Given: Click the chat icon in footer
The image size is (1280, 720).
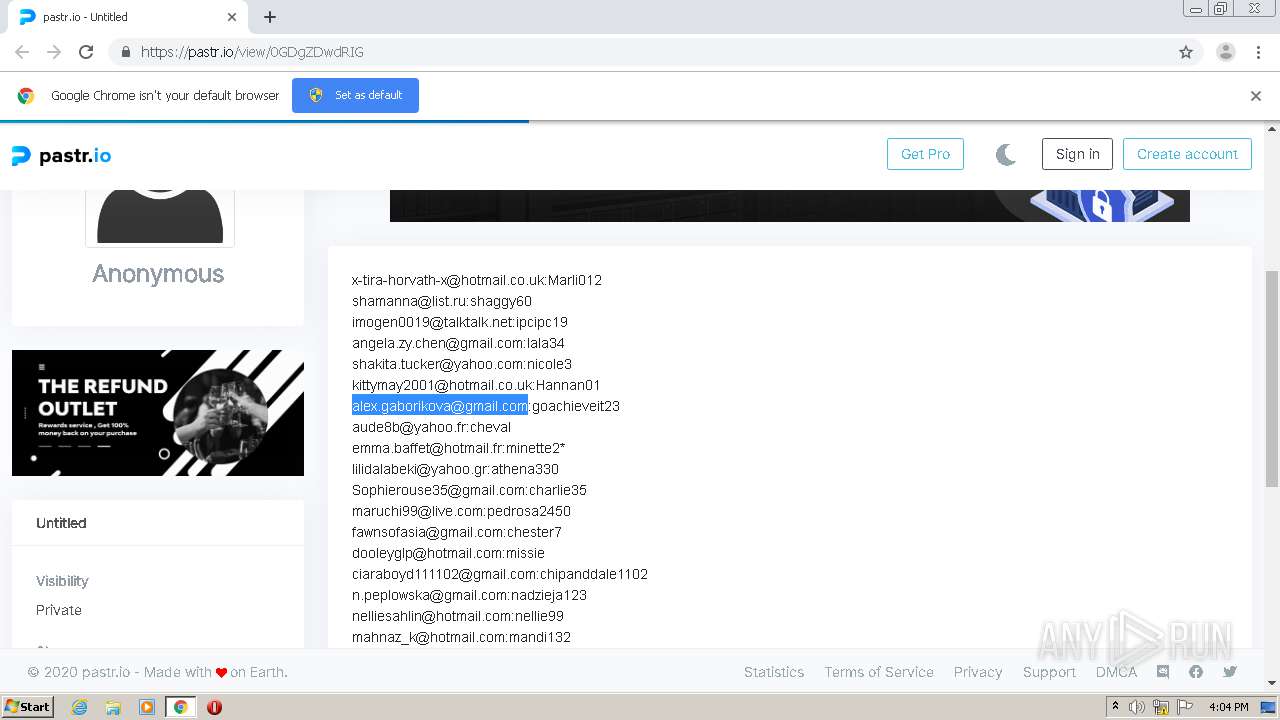Looking at the screenshot, I should tap(1163, 672).
